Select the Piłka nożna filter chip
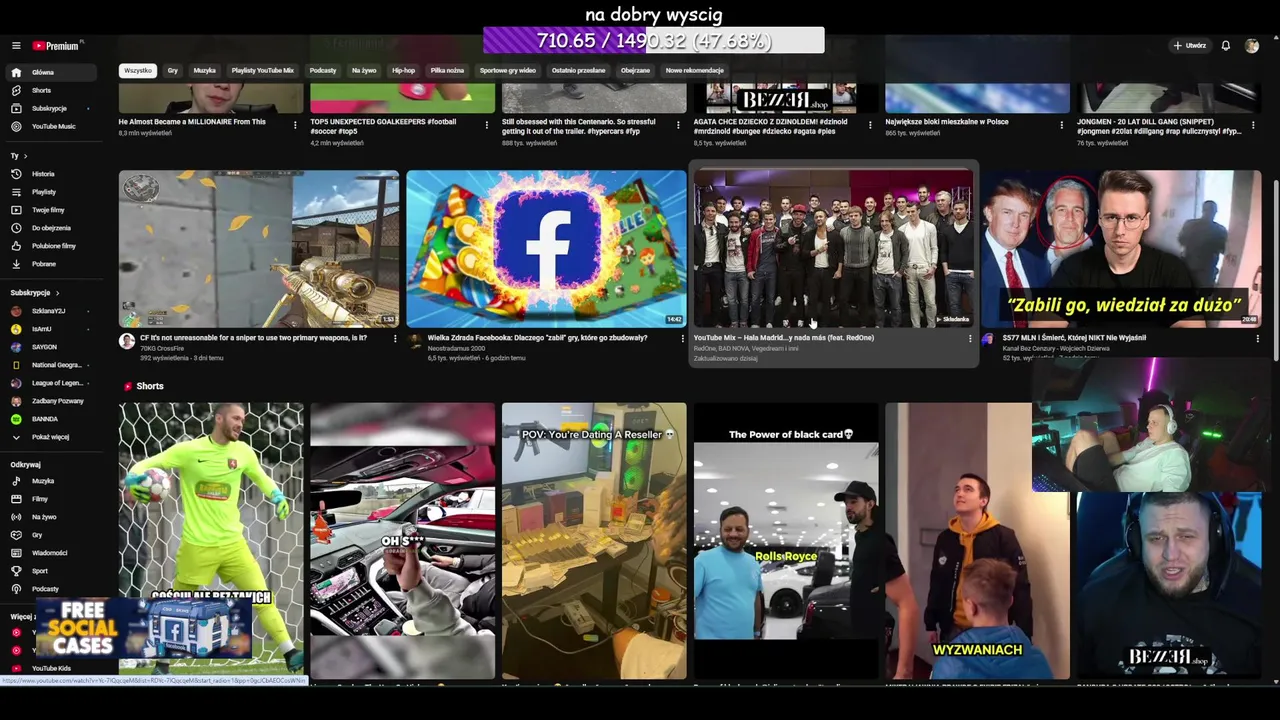The width and height of the screenshot is (1280, 720). coord(447,71)
